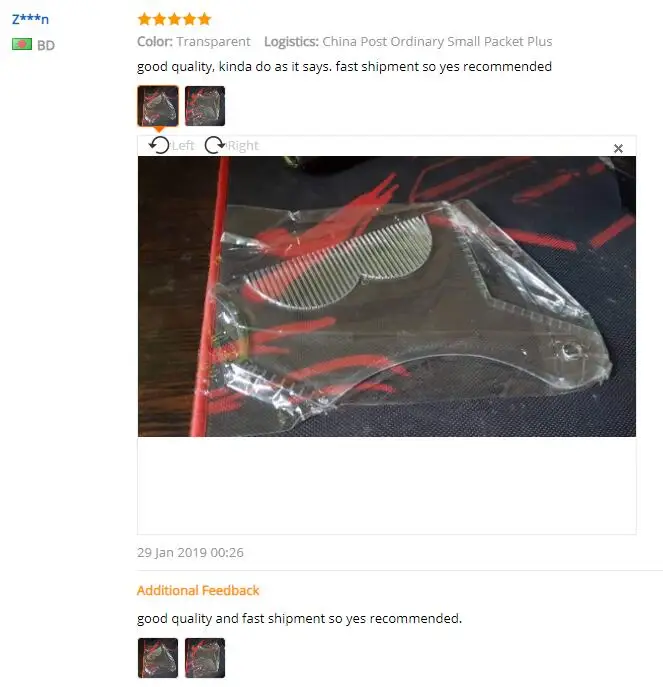Click the Additional Feedback heading
Image resolution: width=663 pixels, height=687 pixels.
pyautogui.click(x=198, y=590)
